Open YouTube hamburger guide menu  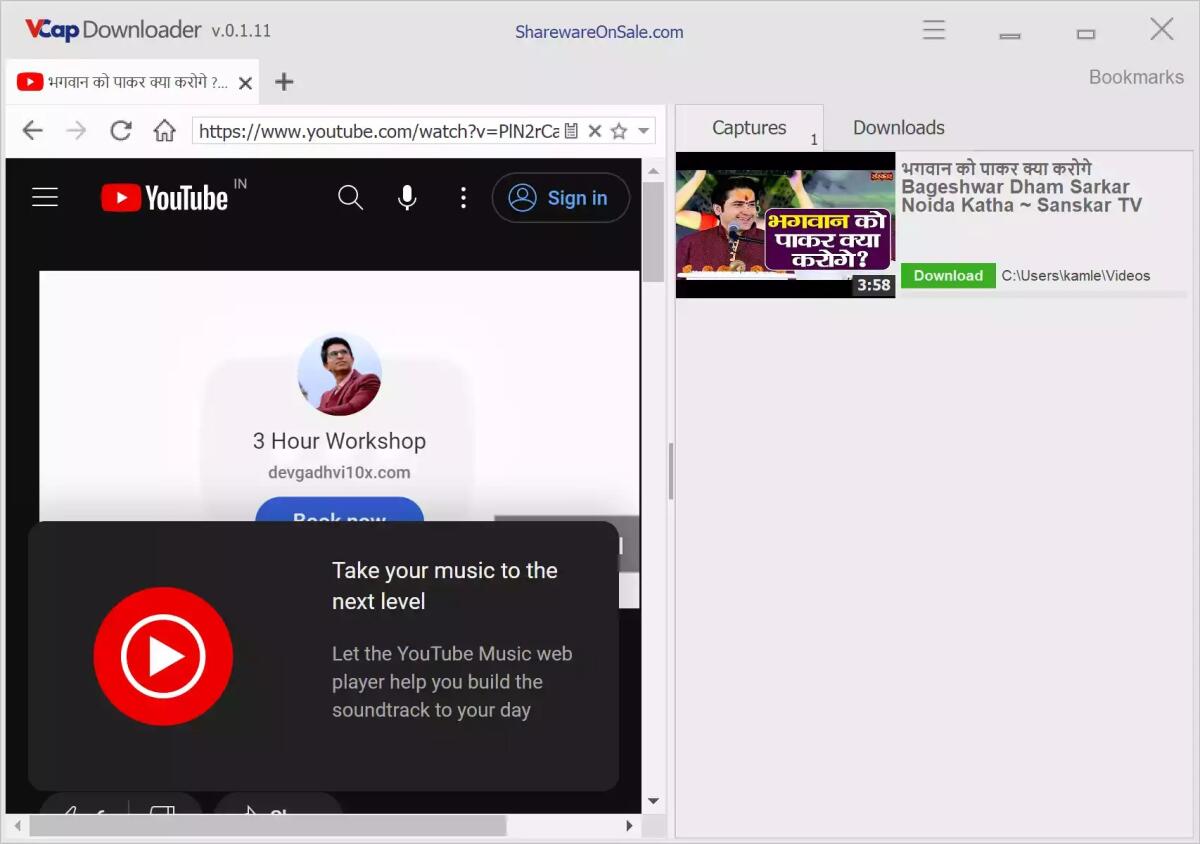click(45, 198)
